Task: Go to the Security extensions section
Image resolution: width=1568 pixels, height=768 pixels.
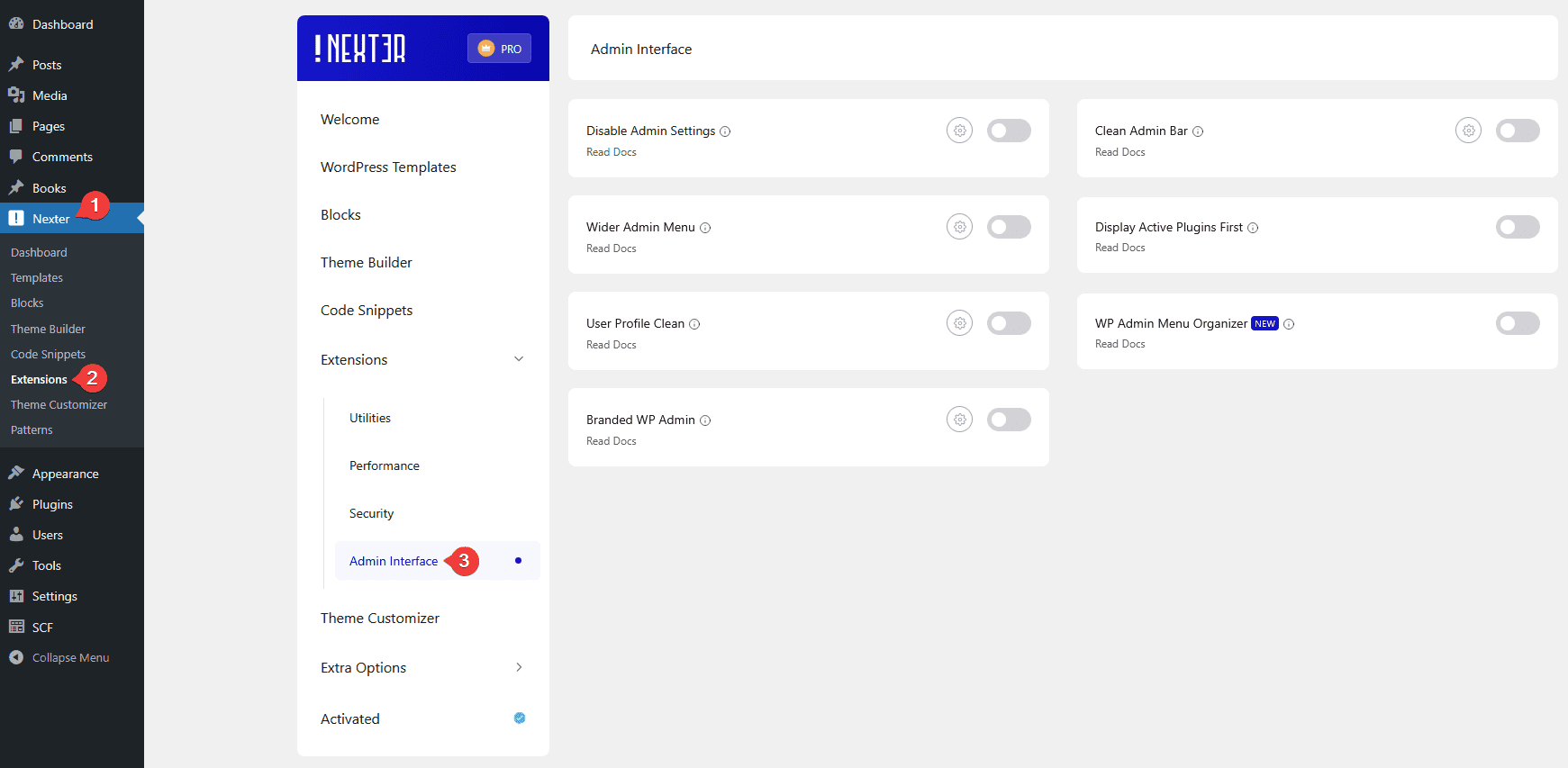Action: pos(372,513)
